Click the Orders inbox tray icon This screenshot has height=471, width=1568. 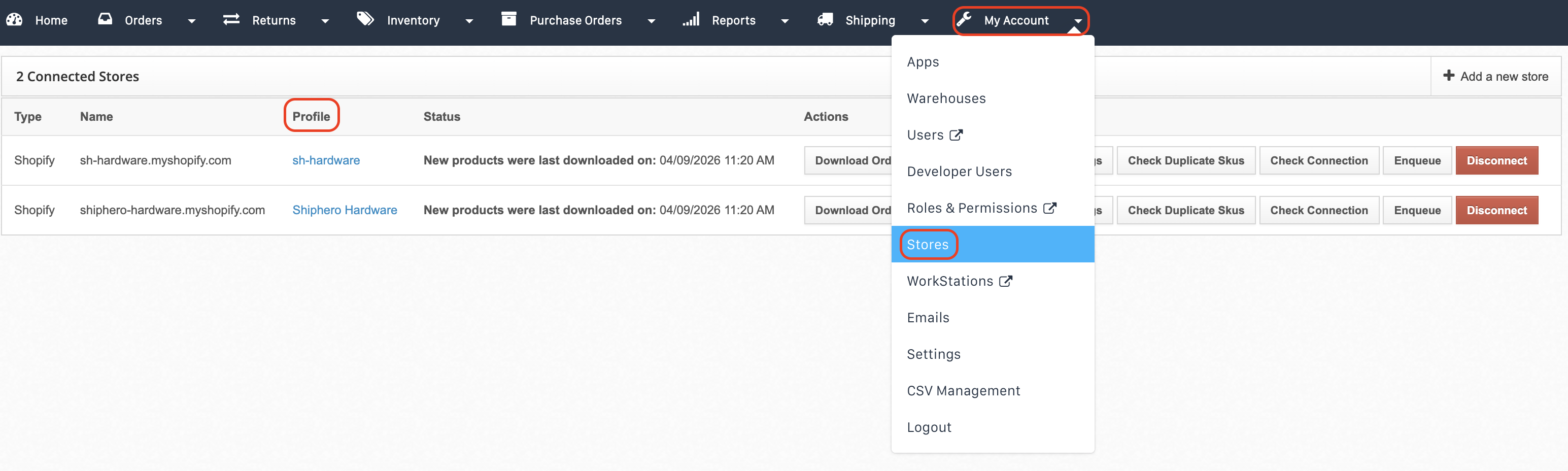(x=106, y=19)
